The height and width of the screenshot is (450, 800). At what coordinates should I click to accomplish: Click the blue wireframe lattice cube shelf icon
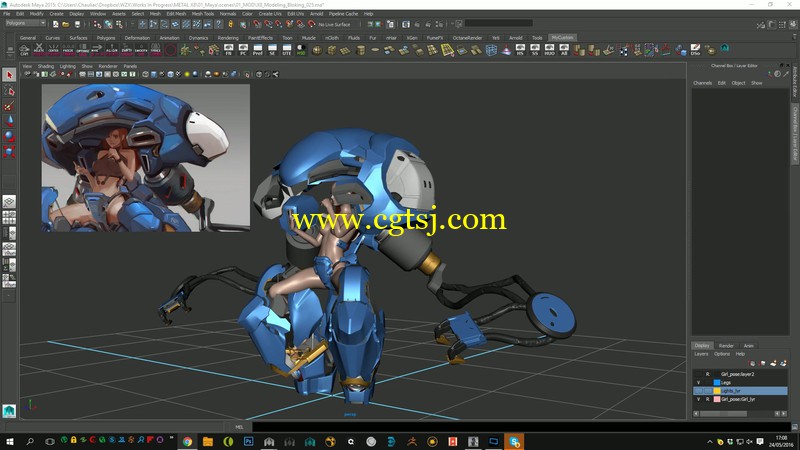tap(491, 49)
